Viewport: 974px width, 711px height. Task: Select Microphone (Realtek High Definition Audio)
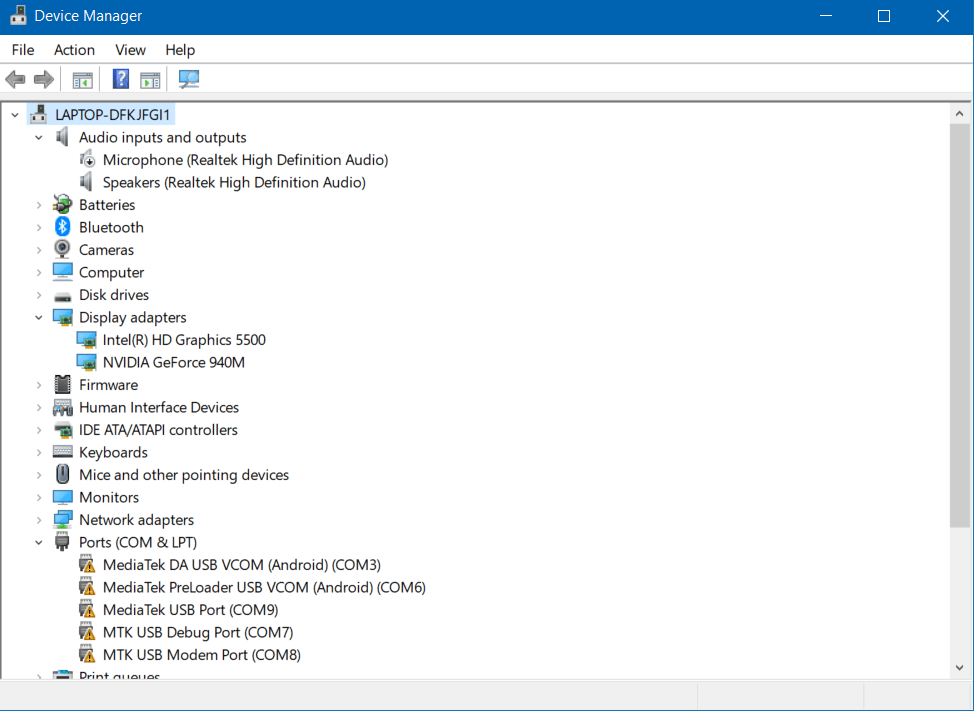pyautogui.click(x=245, y=160)
